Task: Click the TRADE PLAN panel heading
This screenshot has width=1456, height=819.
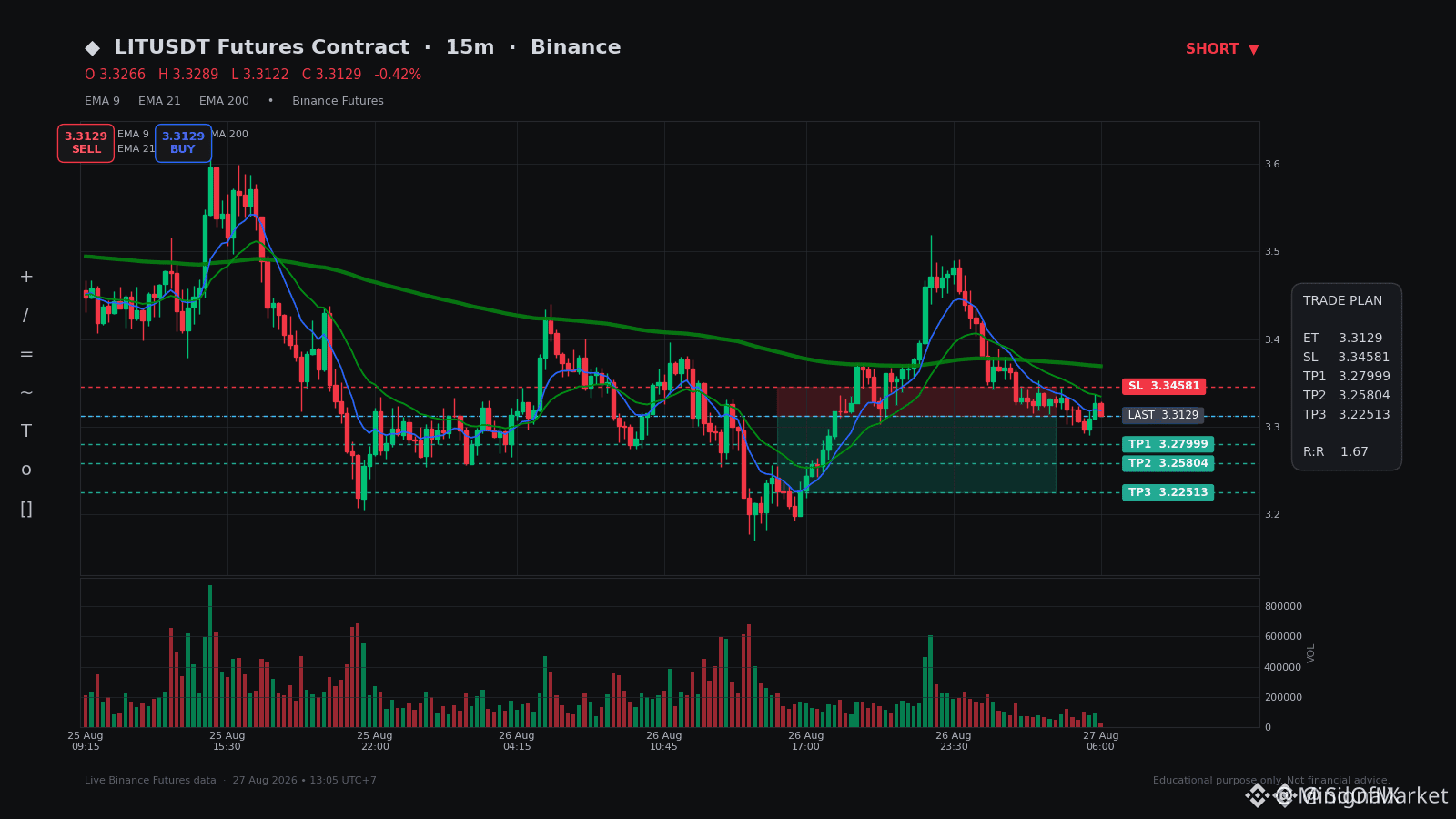Action: click(1342, 301)
